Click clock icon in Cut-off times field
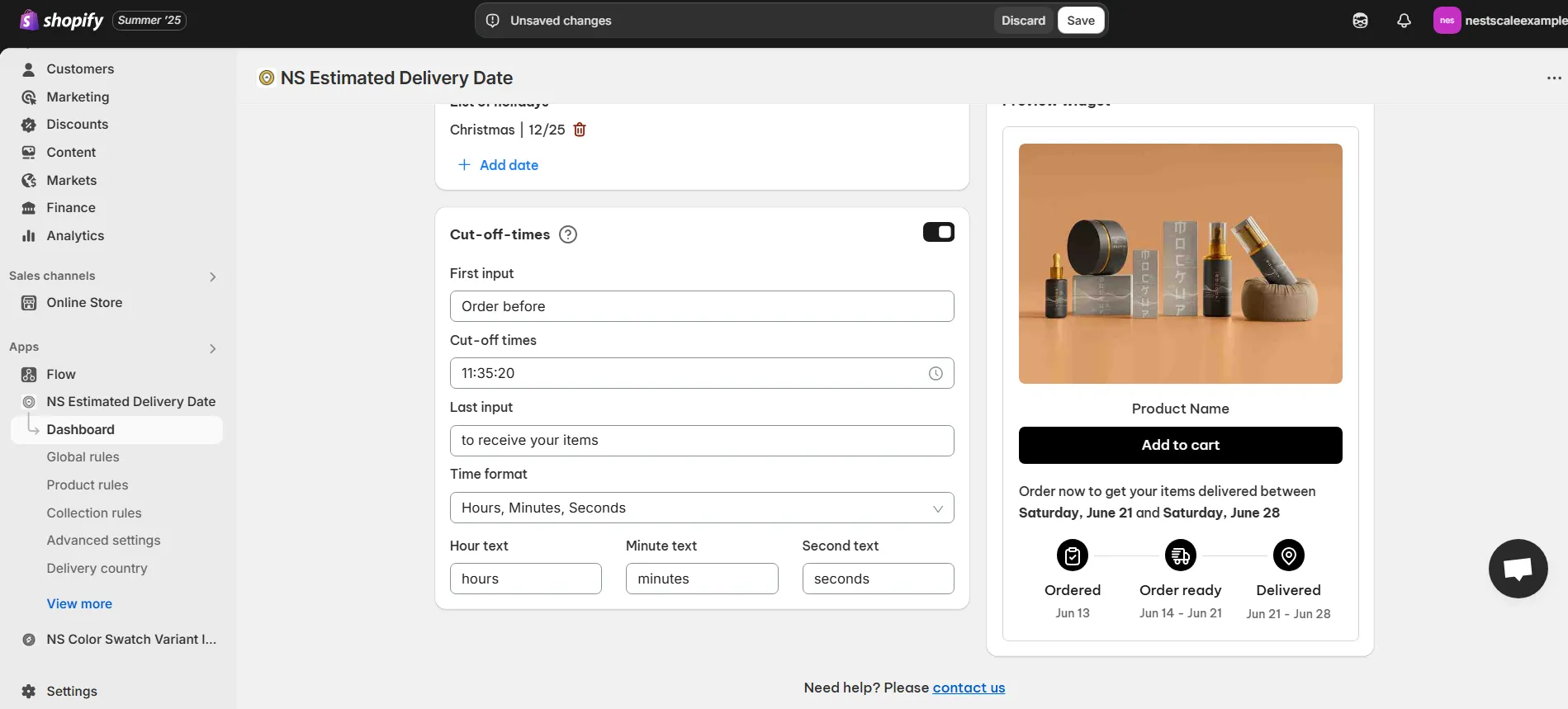 pos(936,374)
